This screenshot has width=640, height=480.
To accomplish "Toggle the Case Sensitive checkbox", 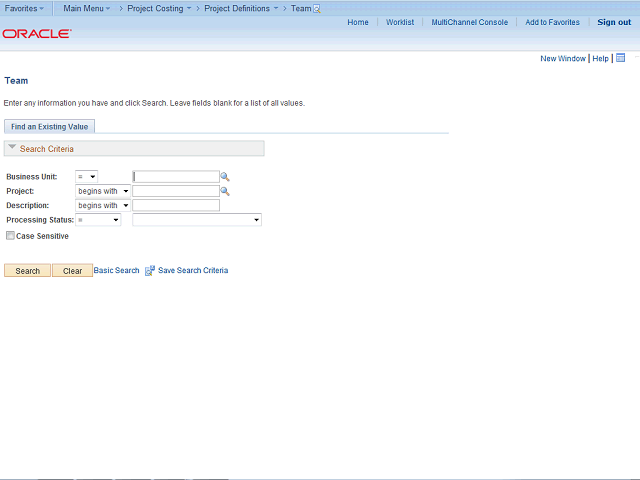I will tap(10, 236).
